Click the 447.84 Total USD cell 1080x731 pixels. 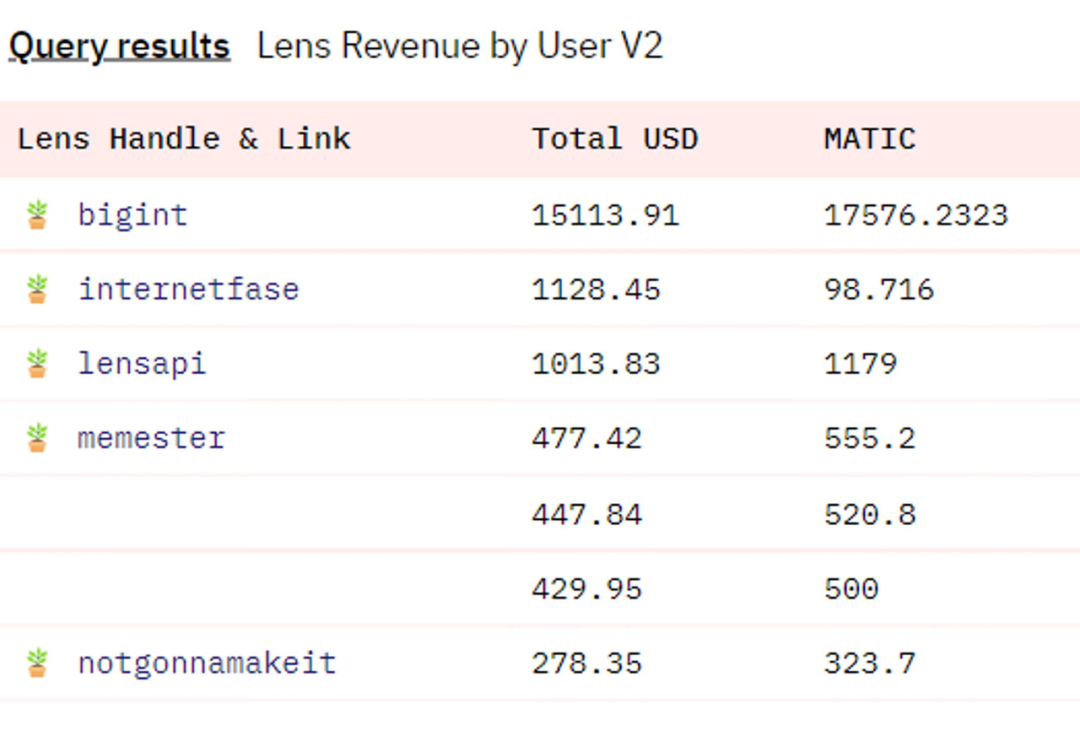(587, 514)
